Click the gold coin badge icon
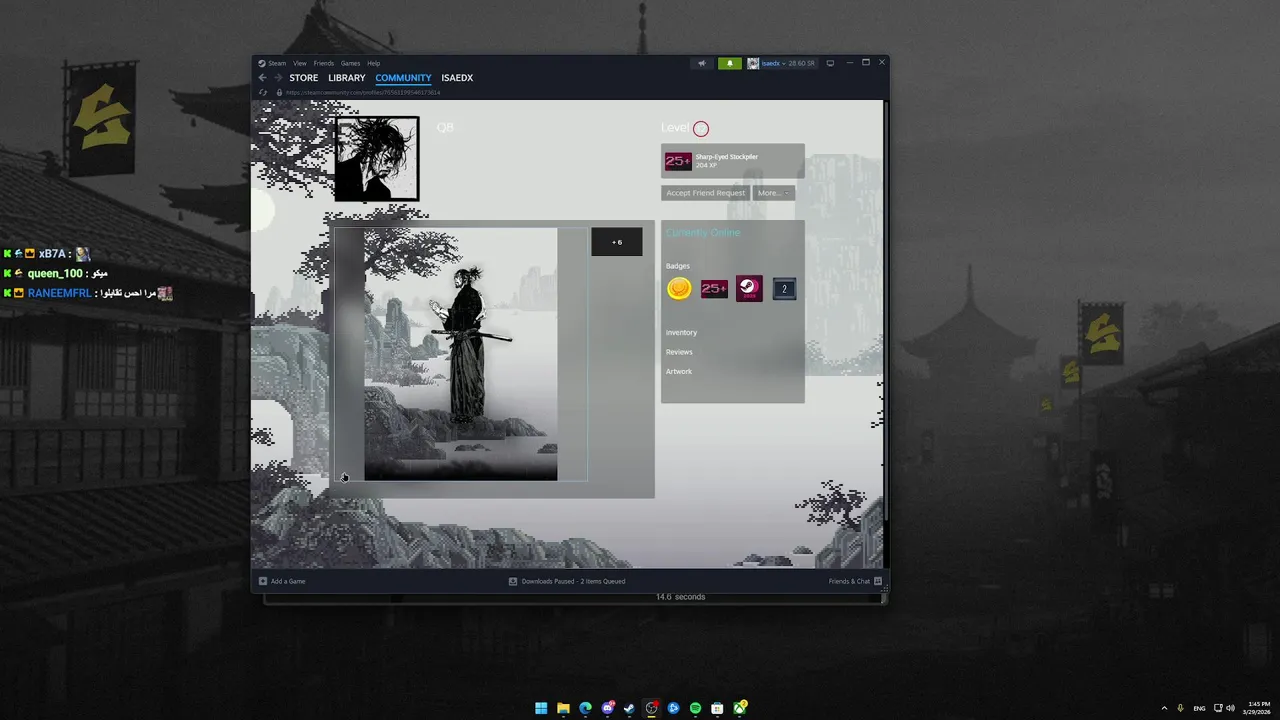The width and height of the screenshot is (1280, 720). 679,289
